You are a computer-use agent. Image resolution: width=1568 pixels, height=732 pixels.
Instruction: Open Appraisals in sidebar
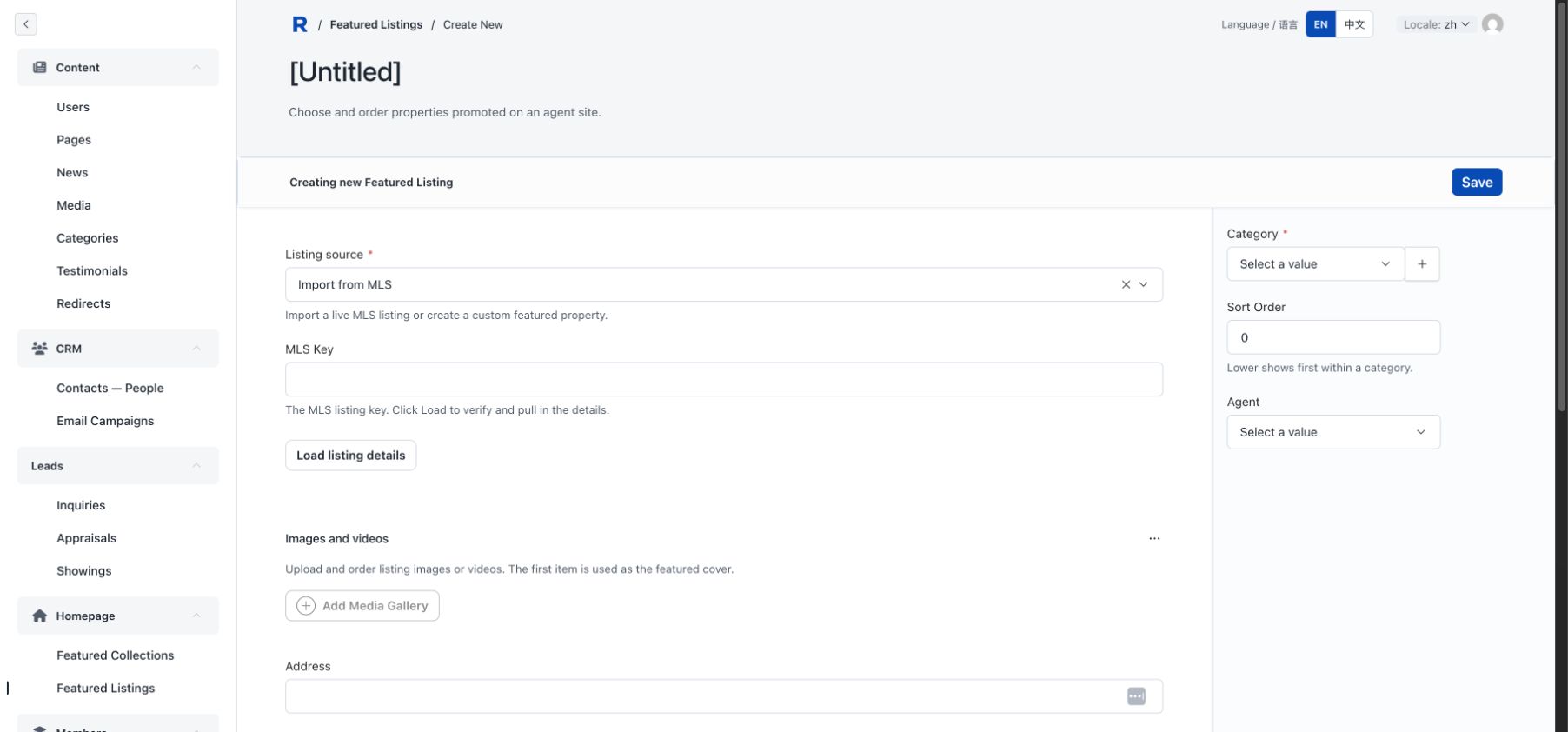[x=86, y=538]
